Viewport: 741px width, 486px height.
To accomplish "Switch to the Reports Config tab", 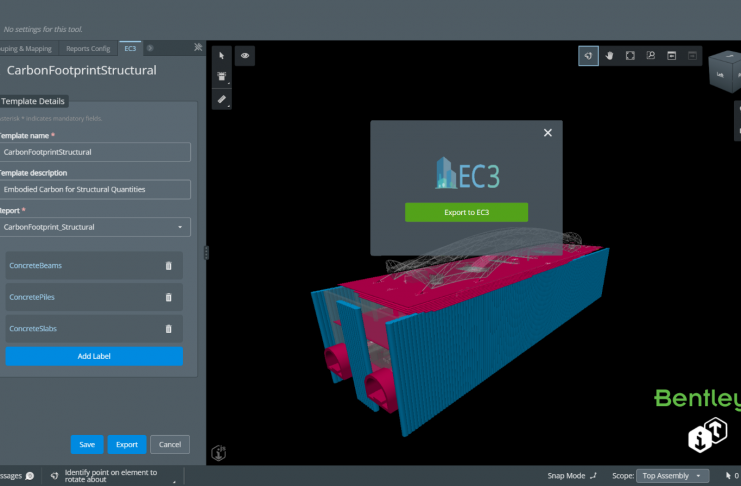I will tap(88, 48).
